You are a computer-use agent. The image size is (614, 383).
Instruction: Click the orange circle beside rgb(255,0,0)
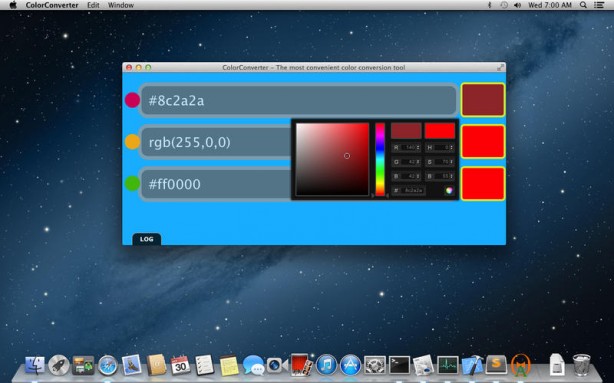click(132, 142)
